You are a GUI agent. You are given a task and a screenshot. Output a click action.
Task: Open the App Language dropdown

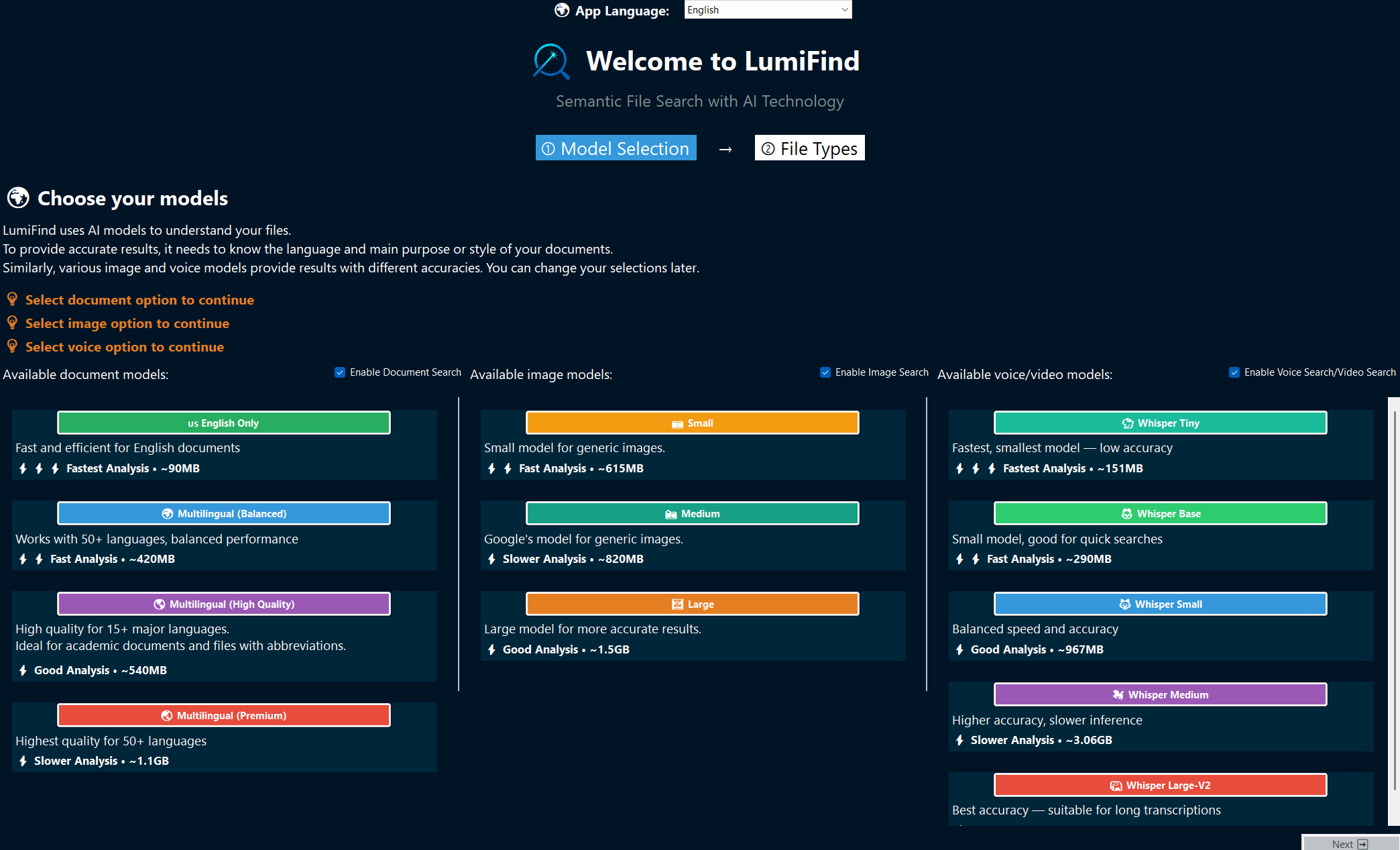(x=767, y=9)
